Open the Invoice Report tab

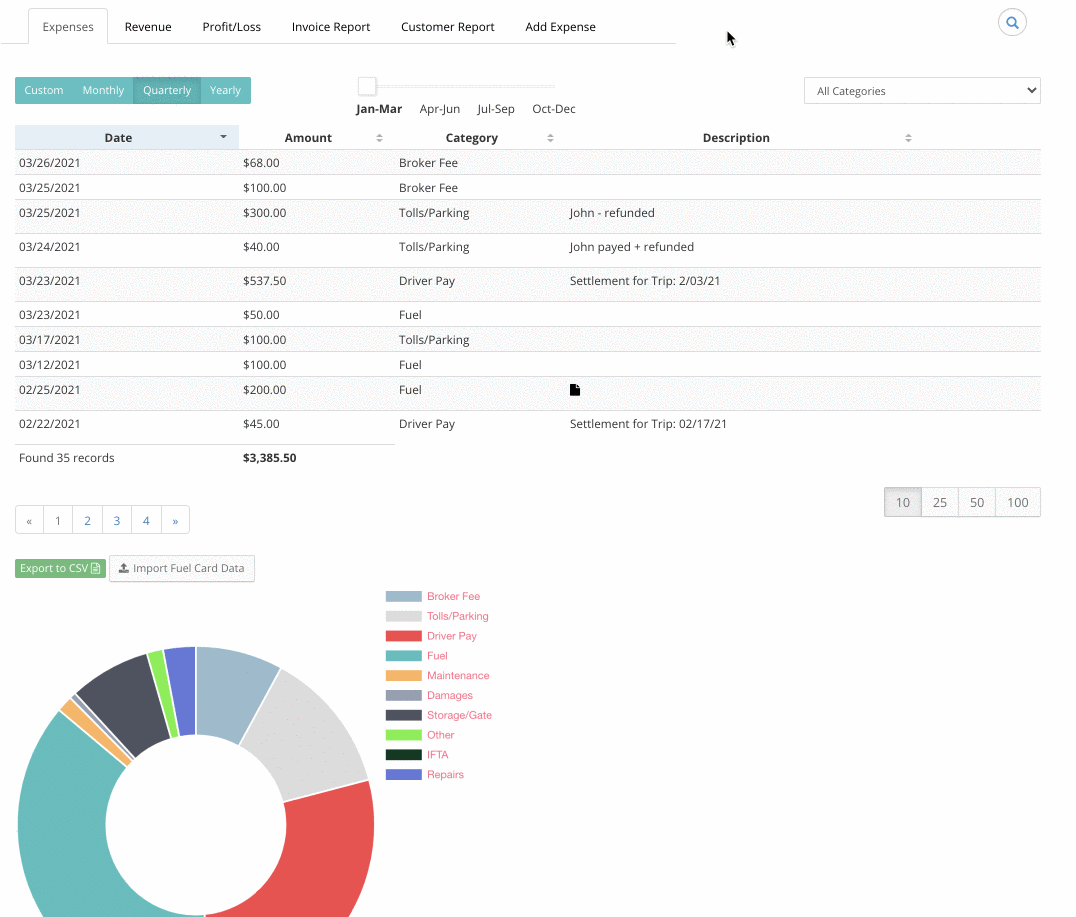coord(331,27)
